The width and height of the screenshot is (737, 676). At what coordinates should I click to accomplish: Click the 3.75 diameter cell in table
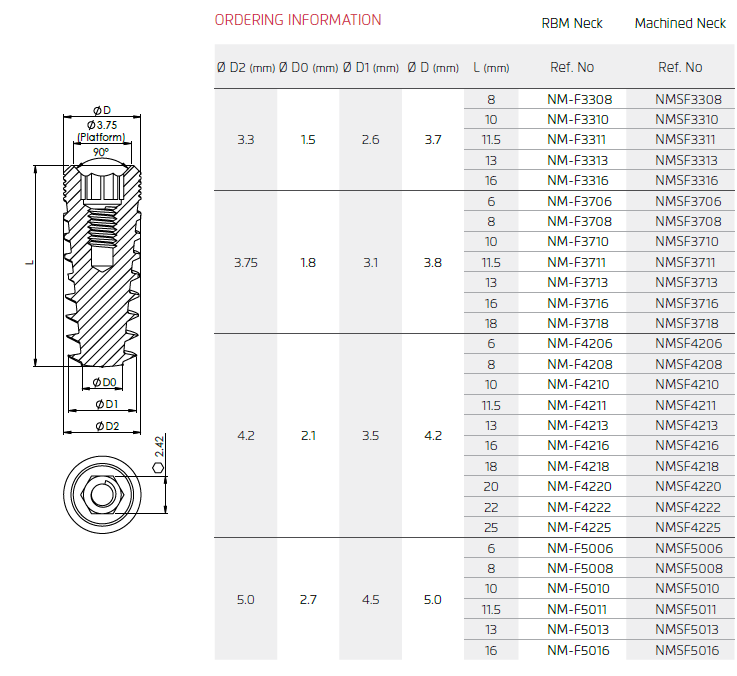245,262
